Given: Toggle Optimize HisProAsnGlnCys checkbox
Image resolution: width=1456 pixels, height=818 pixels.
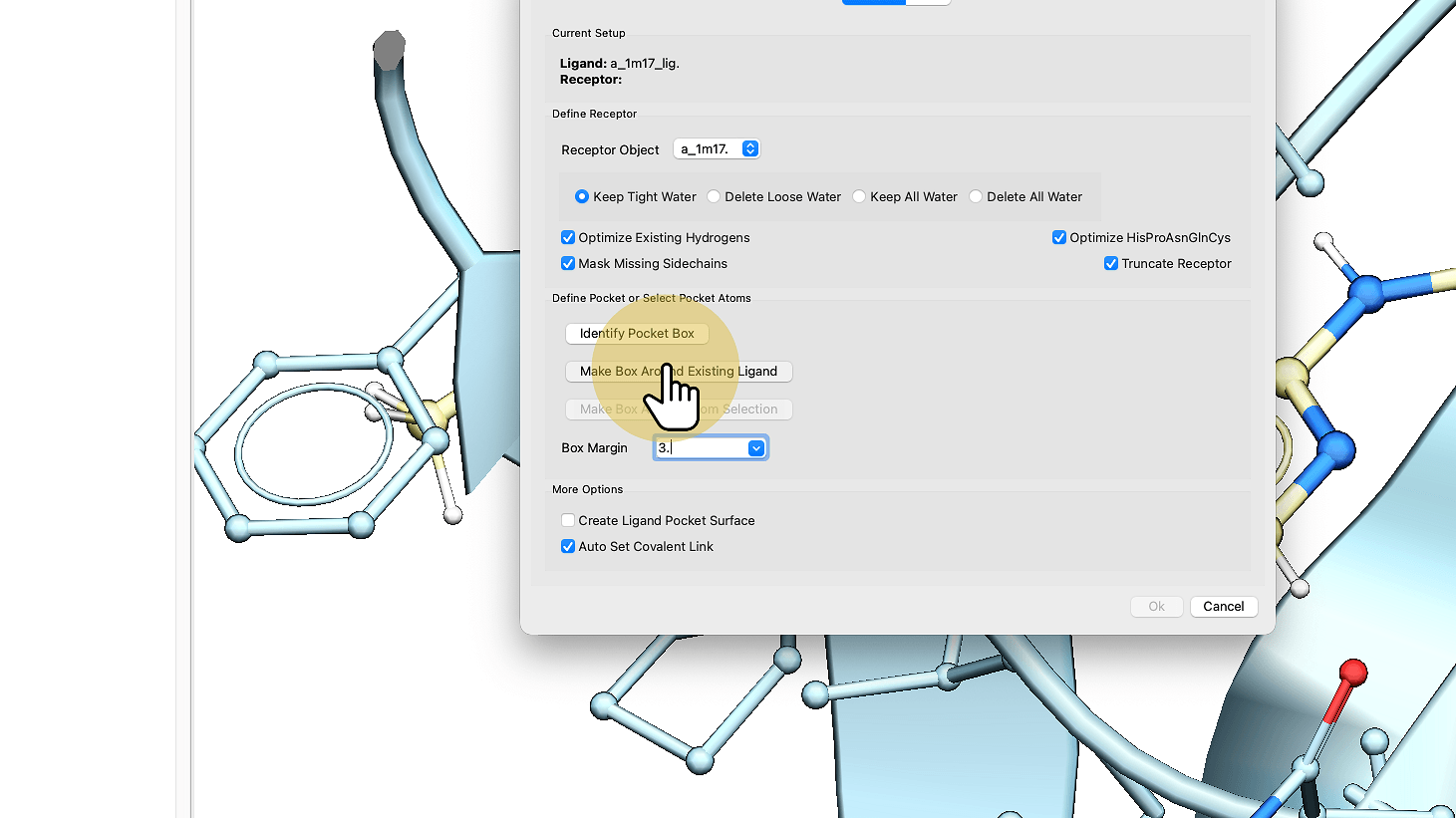Looking at the screenshot, I should (1059, 238).
